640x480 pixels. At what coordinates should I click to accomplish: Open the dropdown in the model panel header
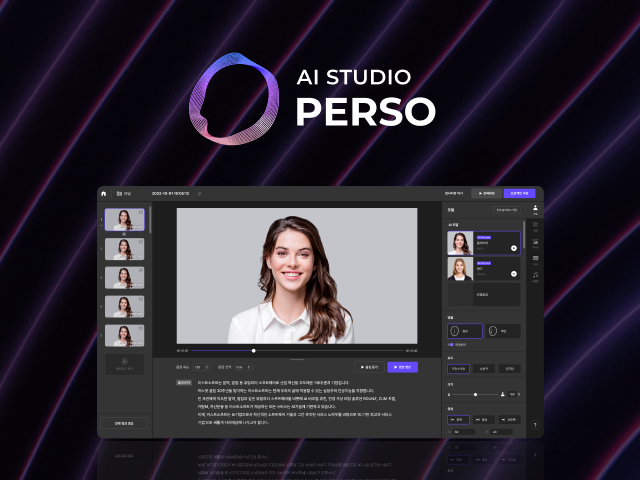pyautogui.click(x=506, y=211)
